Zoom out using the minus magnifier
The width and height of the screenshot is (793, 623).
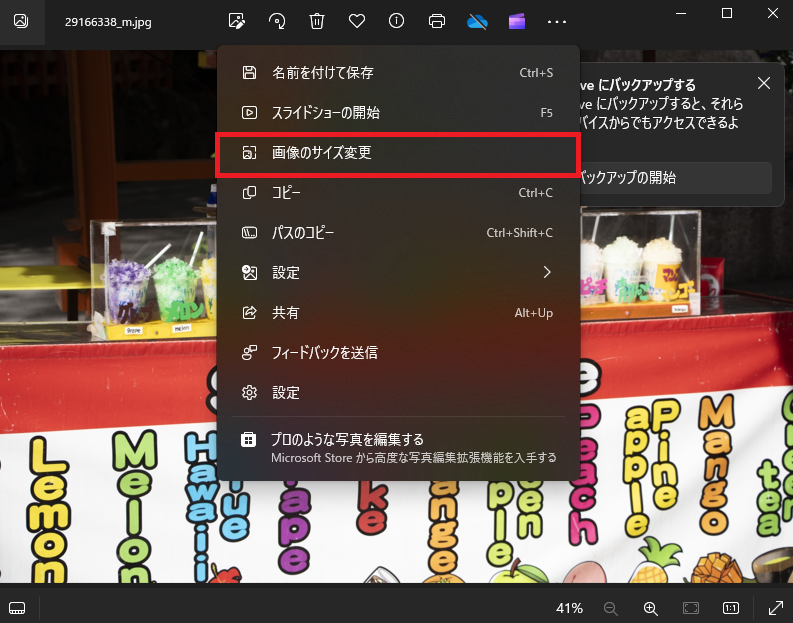610,608
